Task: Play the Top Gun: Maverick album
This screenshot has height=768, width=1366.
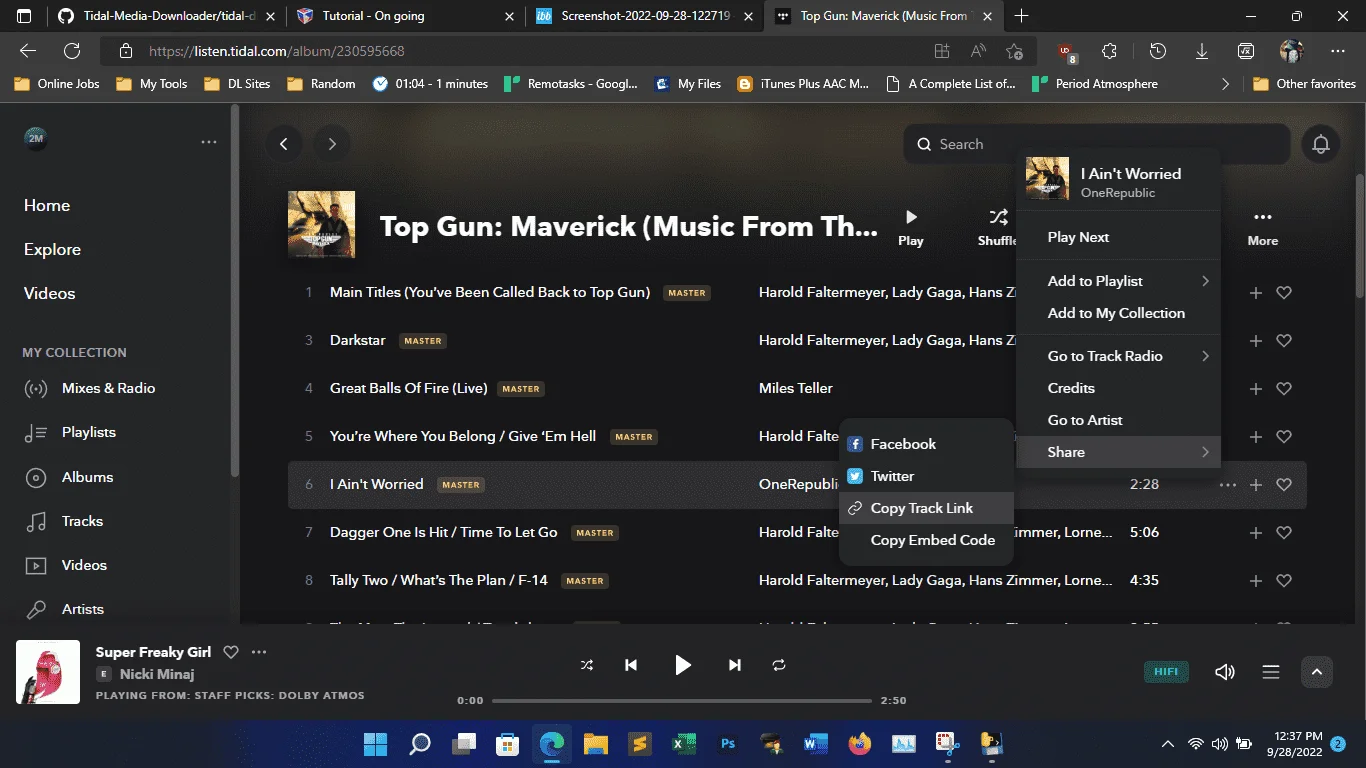Action: coord(910,227)
